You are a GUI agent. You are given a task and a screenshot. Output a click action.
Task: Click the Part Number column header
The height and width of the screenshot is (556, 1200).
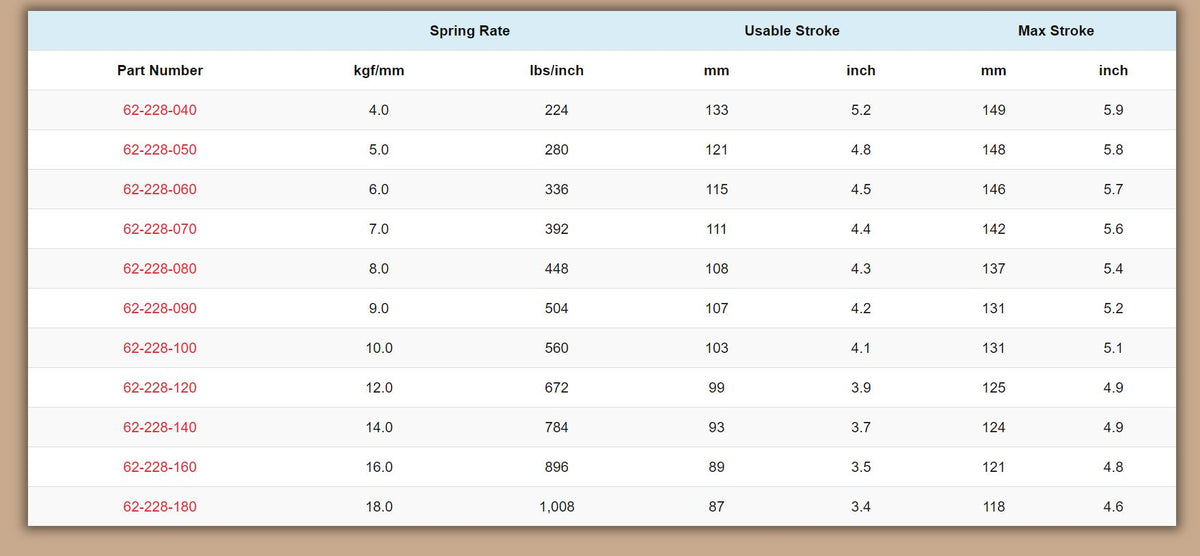tap(160, 70)
